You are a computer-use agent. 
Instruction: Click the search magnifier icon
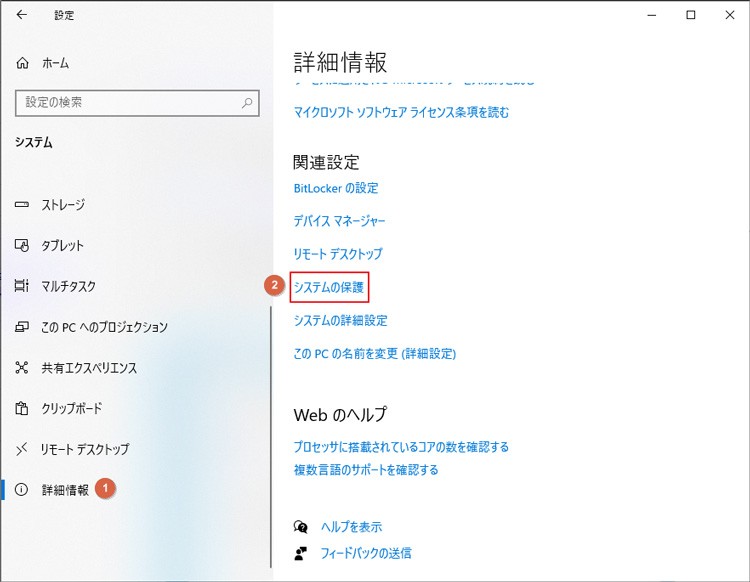246,103
